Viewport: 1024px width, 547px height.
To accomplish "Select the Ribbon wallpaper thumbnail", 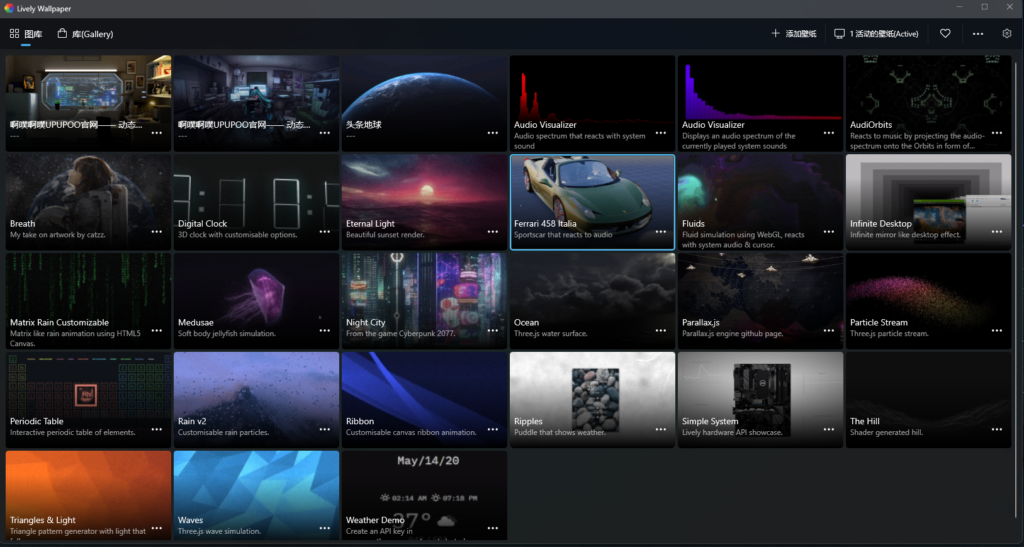I will 424,400.
